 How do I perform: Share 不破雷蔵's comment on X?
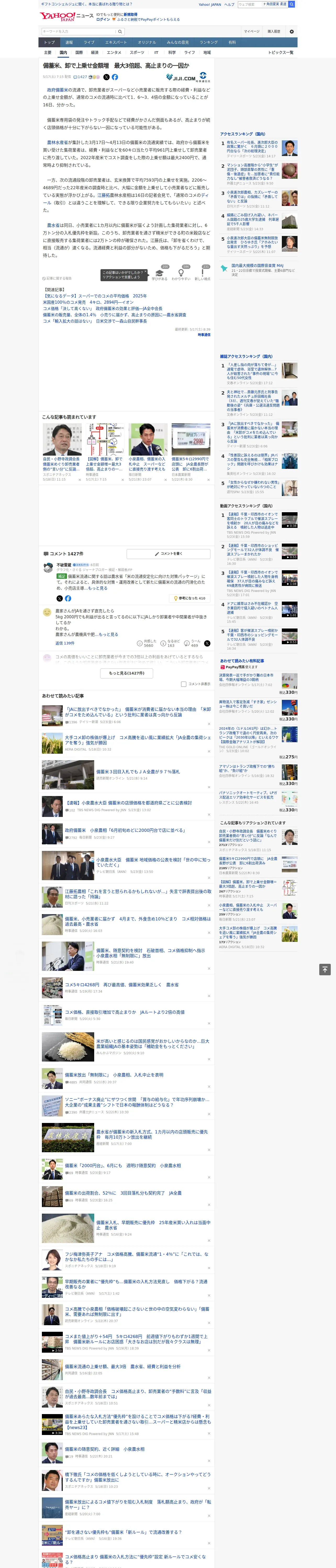point(60,598)
